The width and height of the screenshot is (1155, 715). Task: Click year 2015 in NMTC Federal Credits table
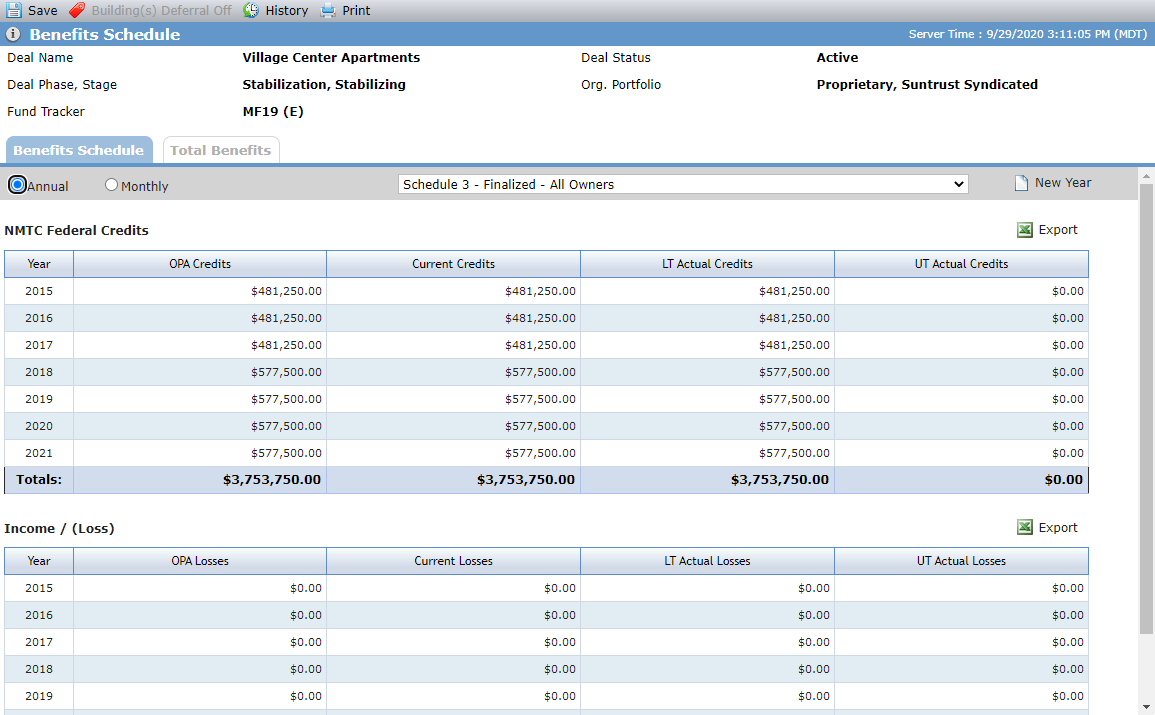point(39,291)
